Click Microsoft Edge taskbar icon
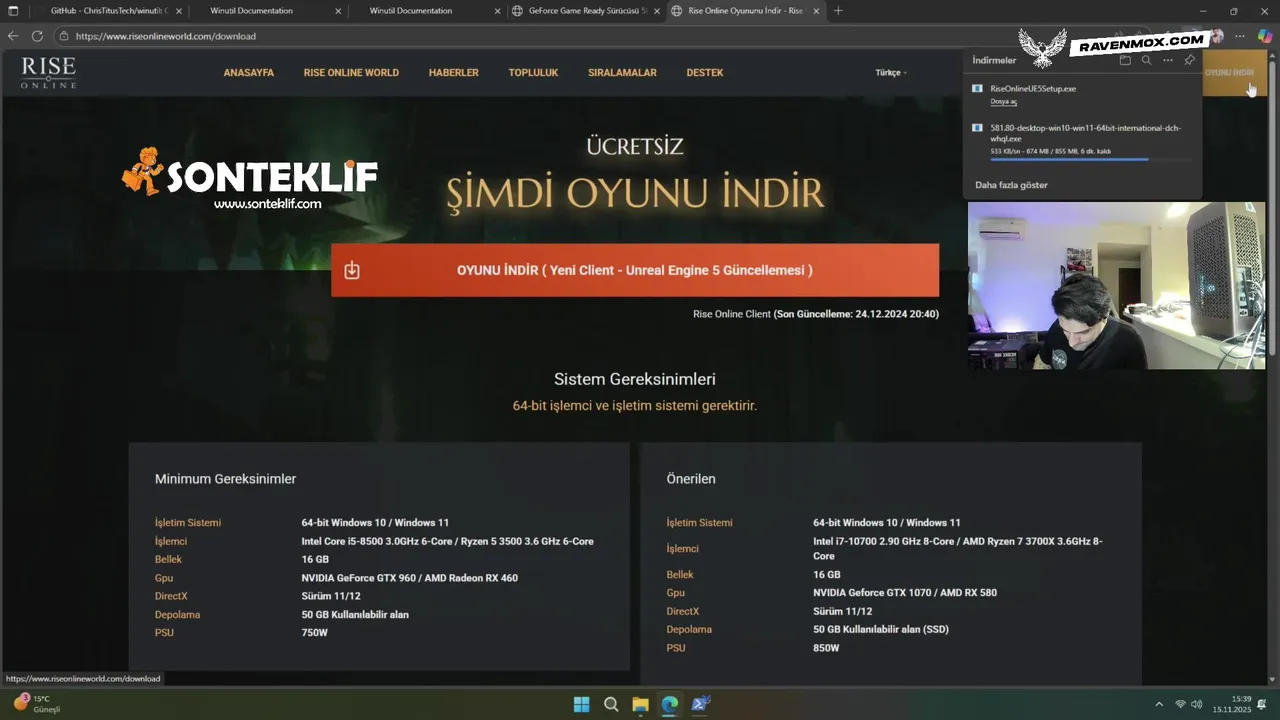 [x=670, y=704]
